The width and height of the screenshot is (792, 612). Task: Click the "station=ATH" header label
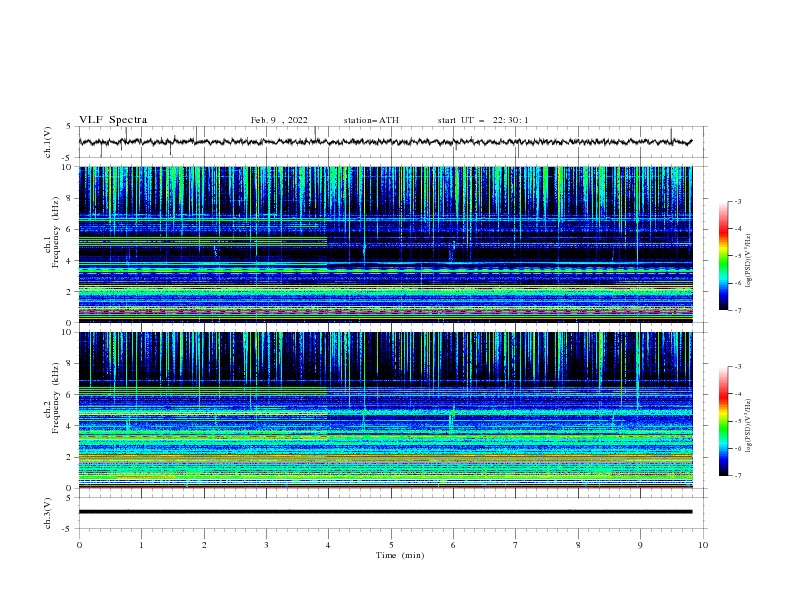tap(371, 120)
